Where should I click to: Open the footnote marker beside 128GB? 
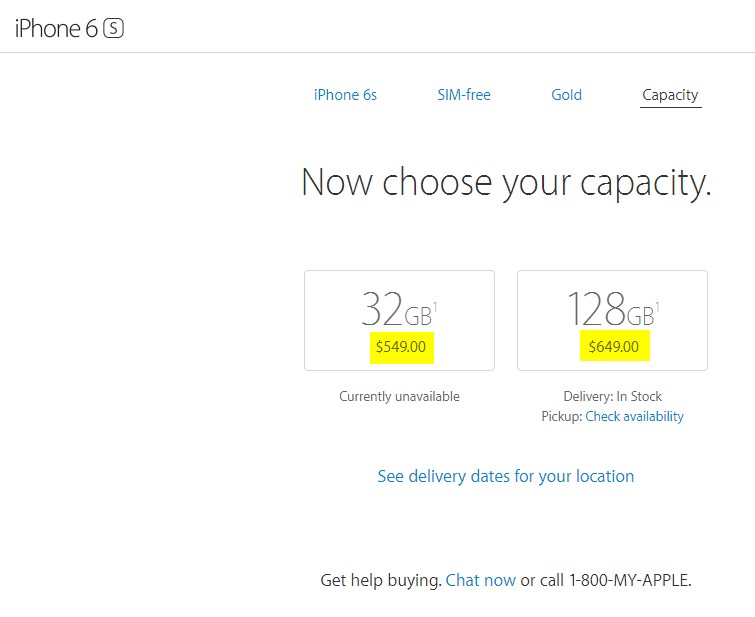(x=658, y=305)
